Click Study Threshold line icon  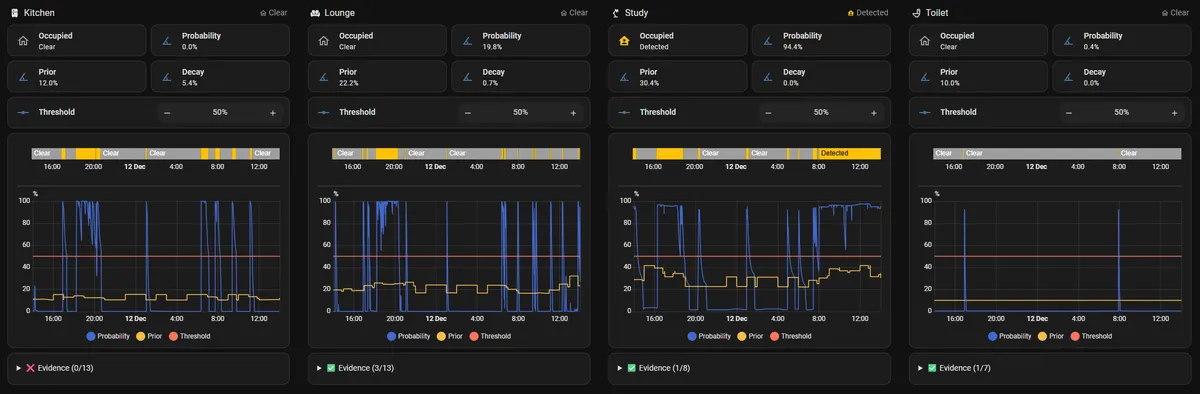pos(624,112)
